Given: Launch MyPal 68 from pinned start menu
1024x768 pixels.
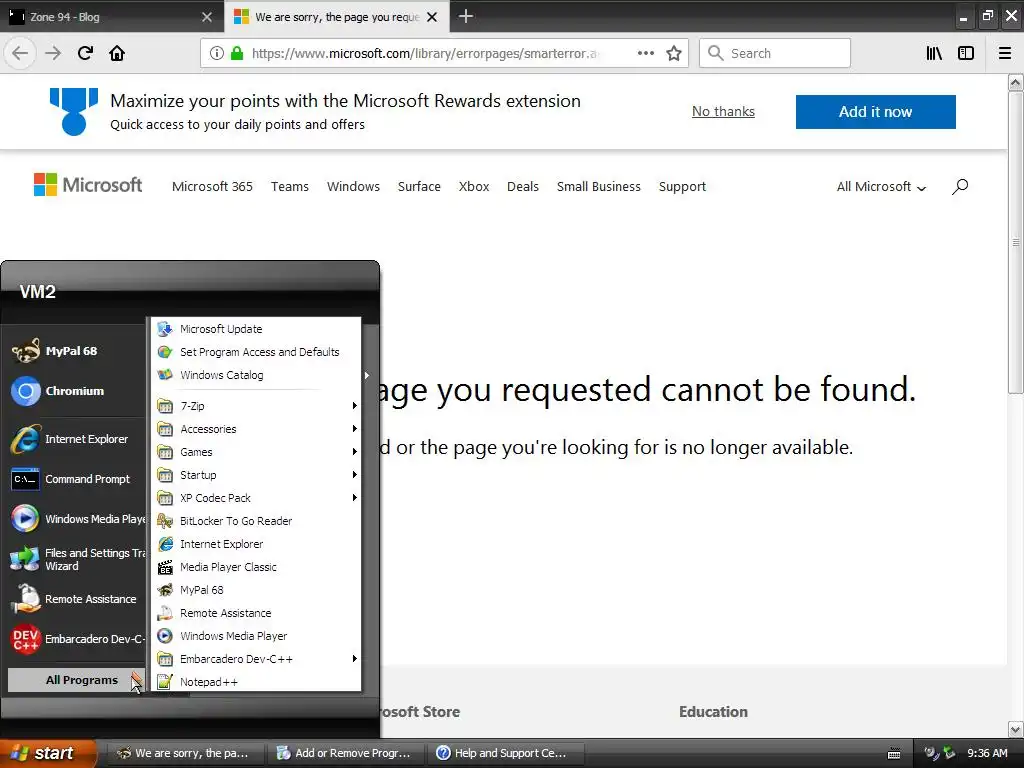Looking at the screenshot, I should 73,351.
